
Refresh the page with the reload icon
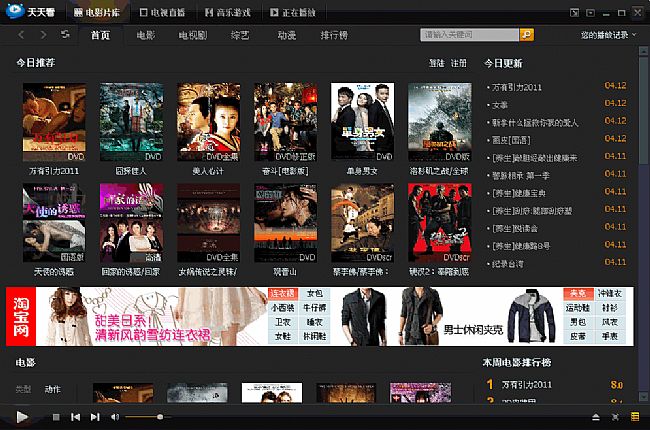65,34
